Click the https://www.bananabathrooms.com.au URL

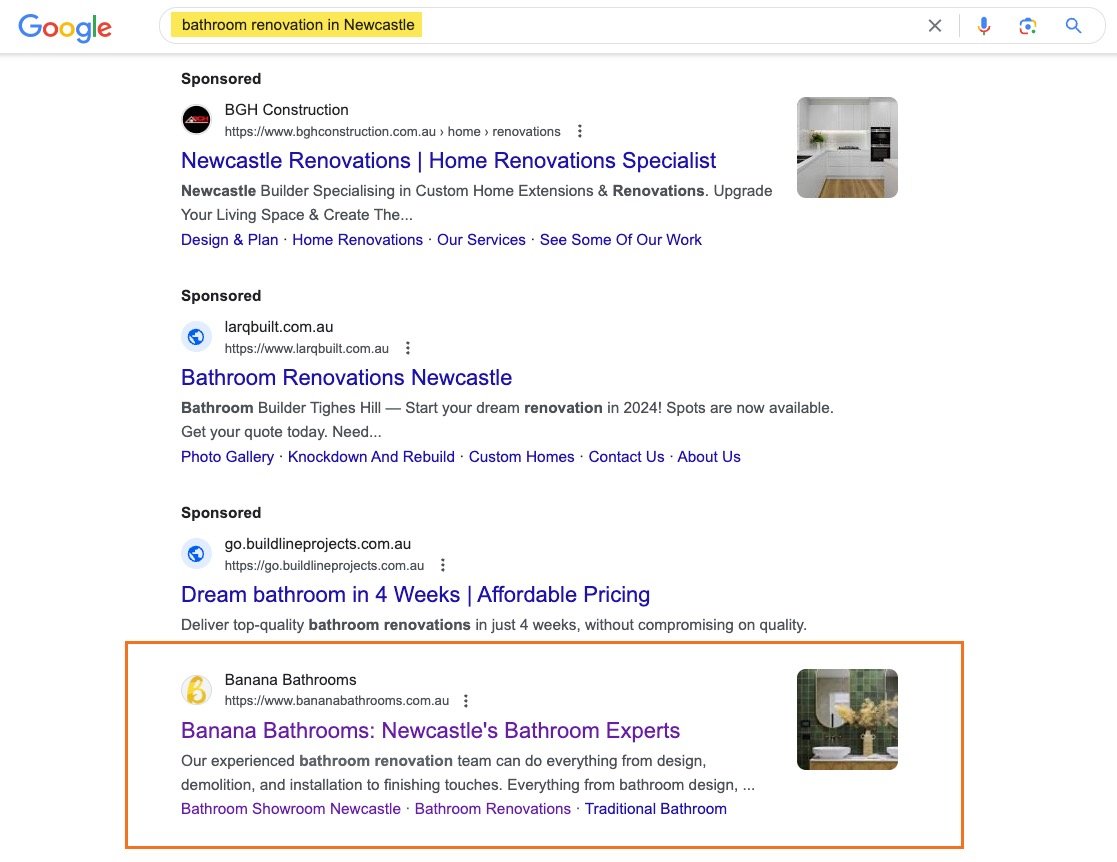coord(337,701)
